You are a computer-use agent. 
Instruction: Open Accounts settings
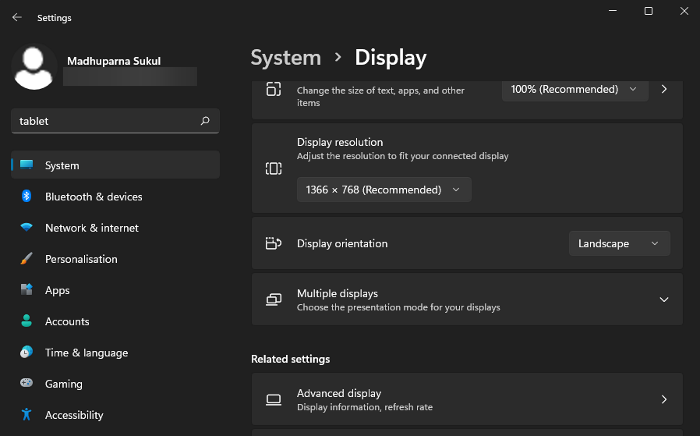click(116, 321)
